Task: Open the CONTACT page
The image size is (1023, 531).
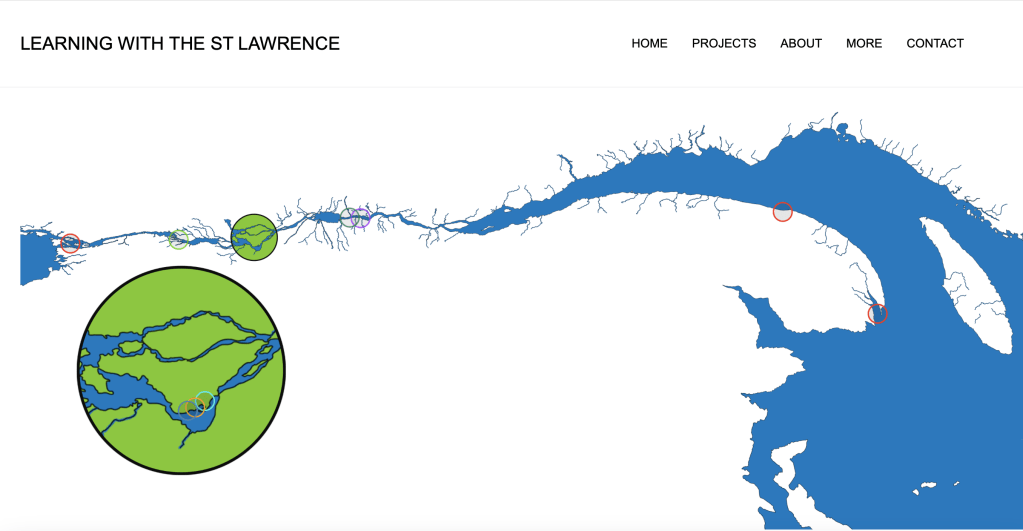Action: click(935, 43)
